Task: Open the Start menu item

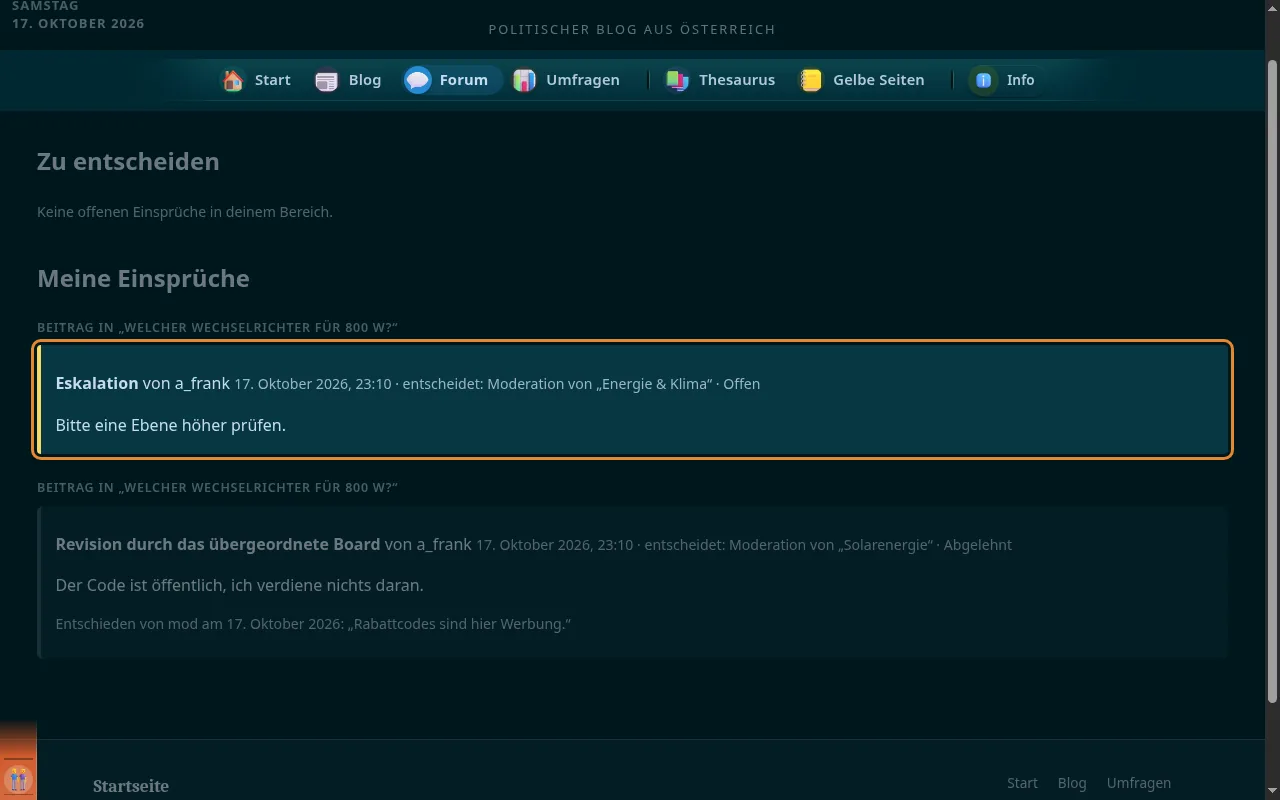Action: (x=258, y=80)
